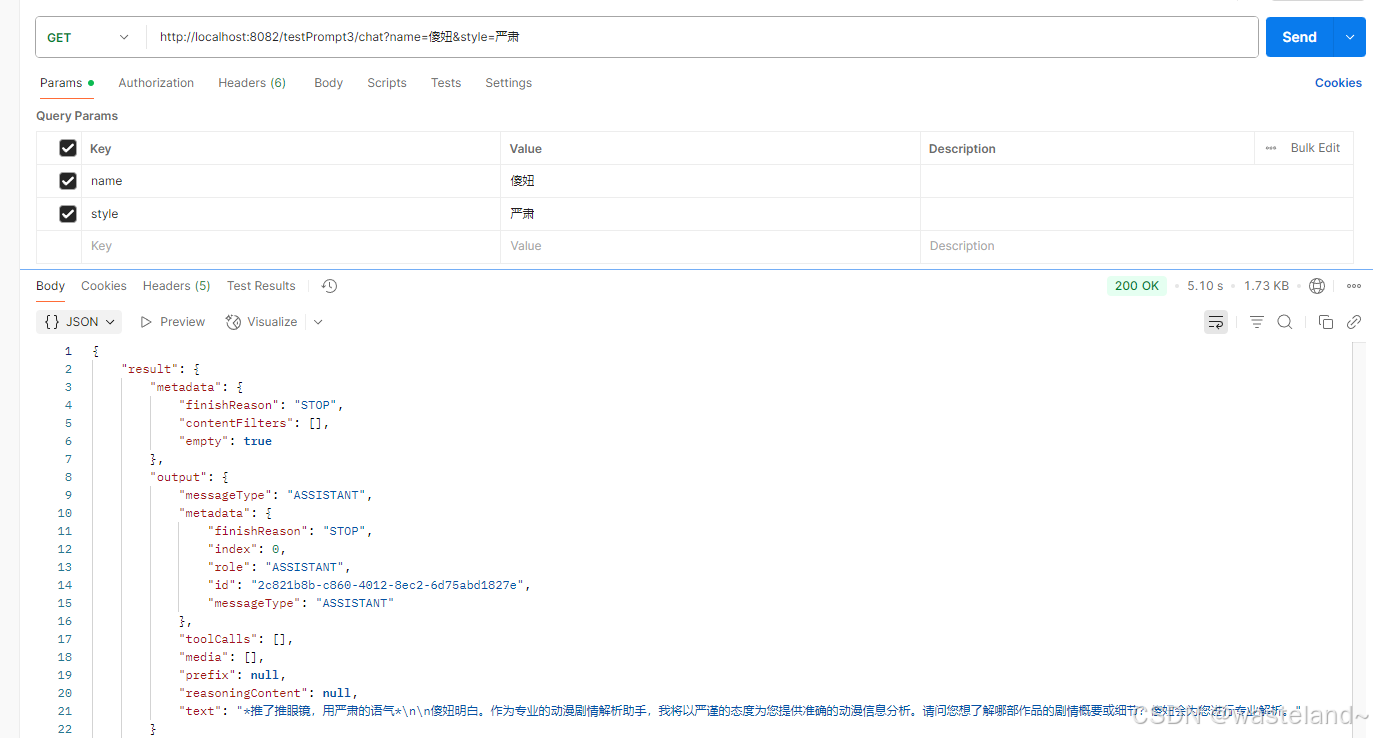Click the network globe icon
The image size is (1373, 738).
click(x=1317, y=286)
